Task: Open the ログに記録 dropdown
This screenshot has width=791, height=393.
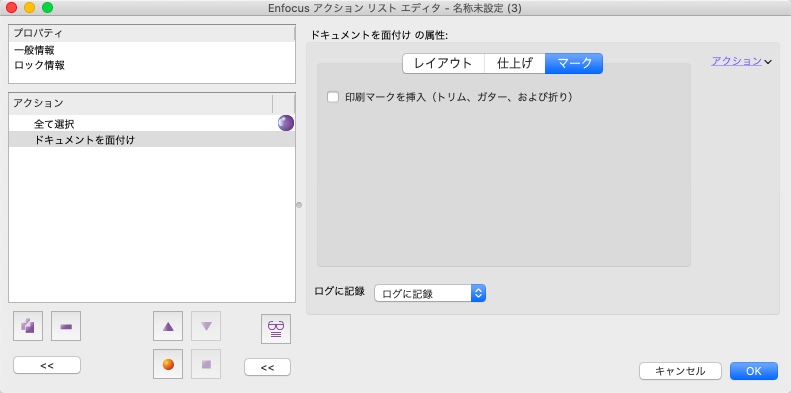Action: 430,293
